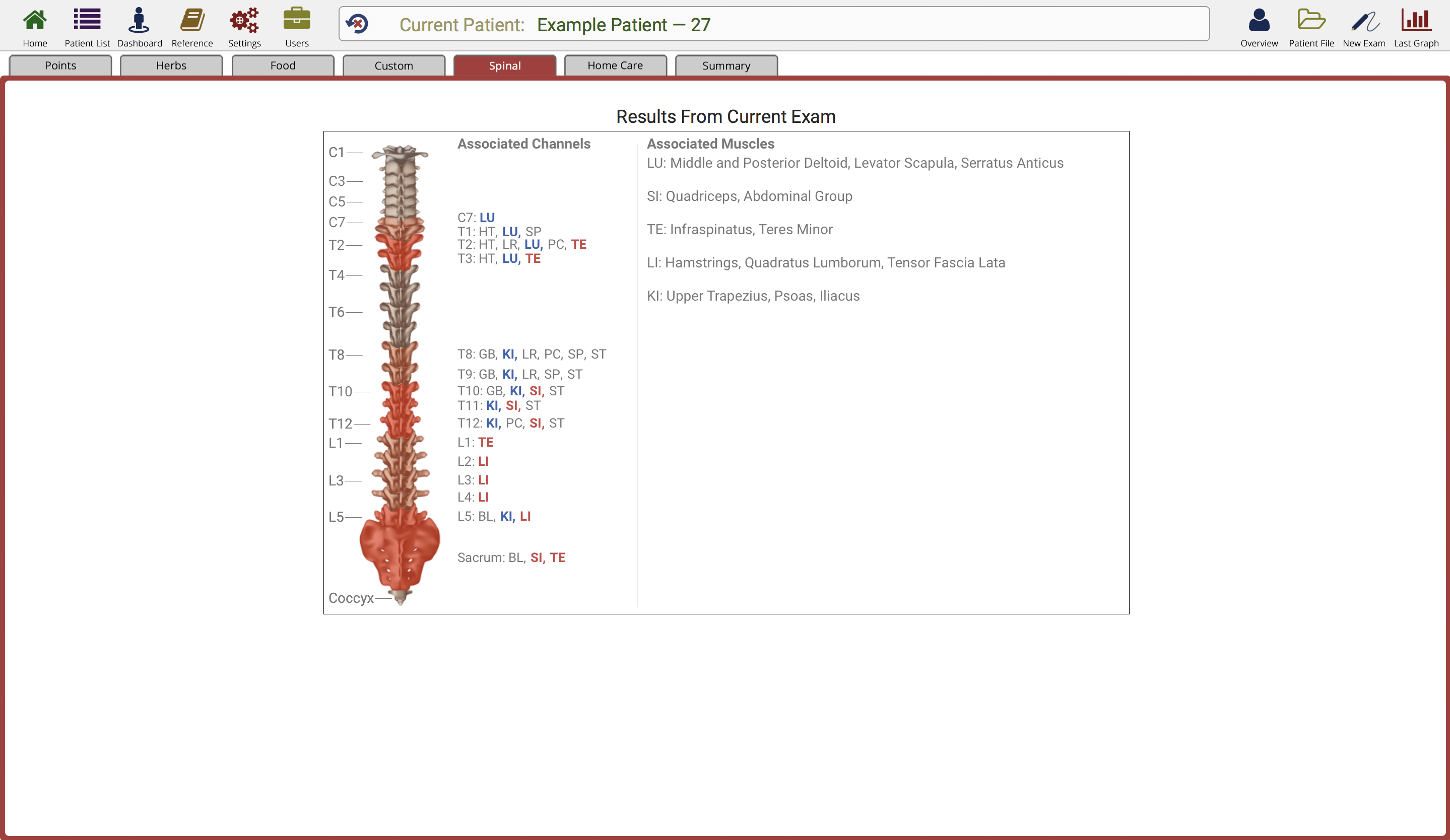Open the Dashboard icon

pyautogui.click(x=139, y=27)
